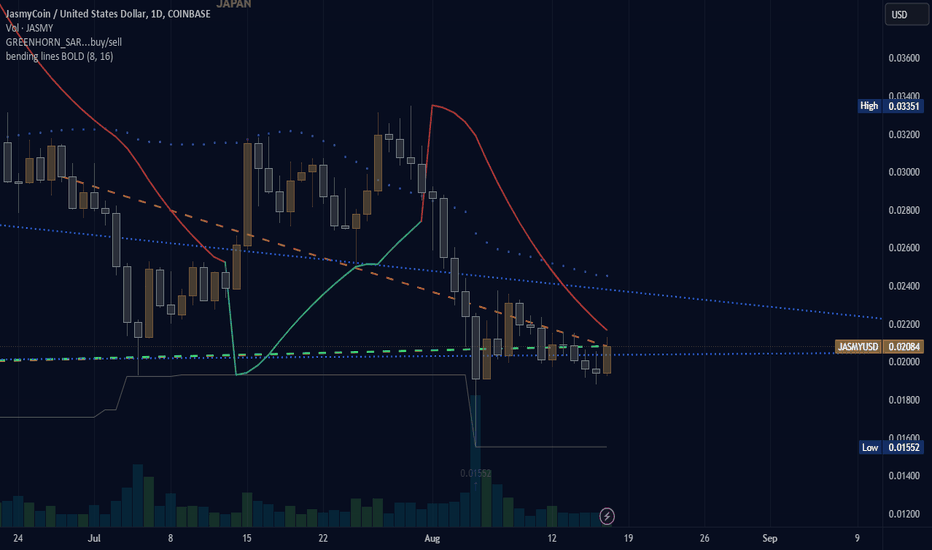The image size is (932, 550).
Task: Click the 15 date label on time axis
Action: pos(247,538)
